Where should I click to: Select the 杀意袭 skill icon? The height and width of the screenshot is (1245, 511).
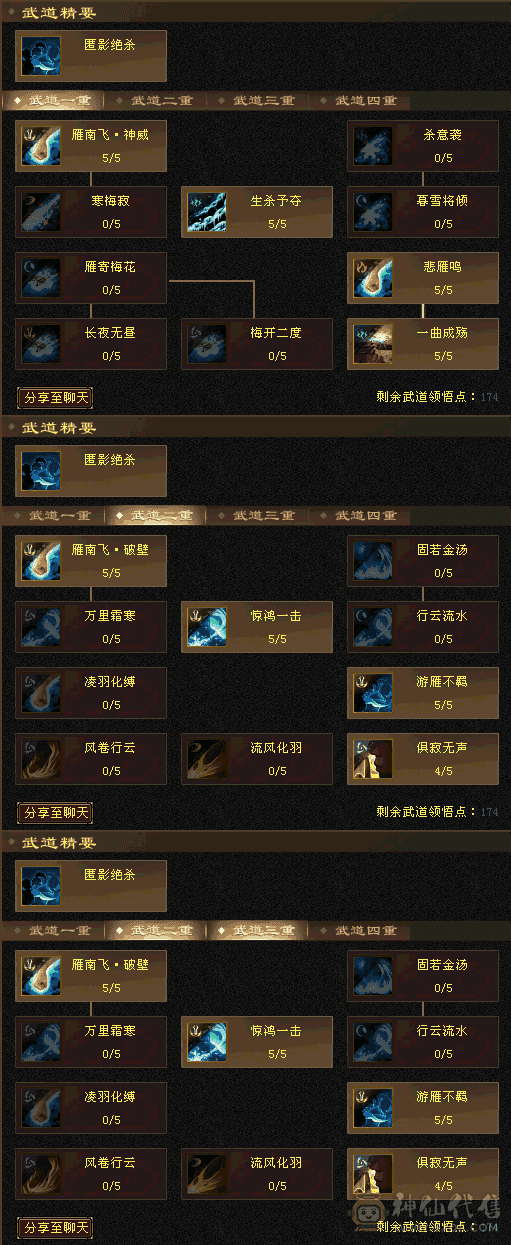click(x=372, y=146)
